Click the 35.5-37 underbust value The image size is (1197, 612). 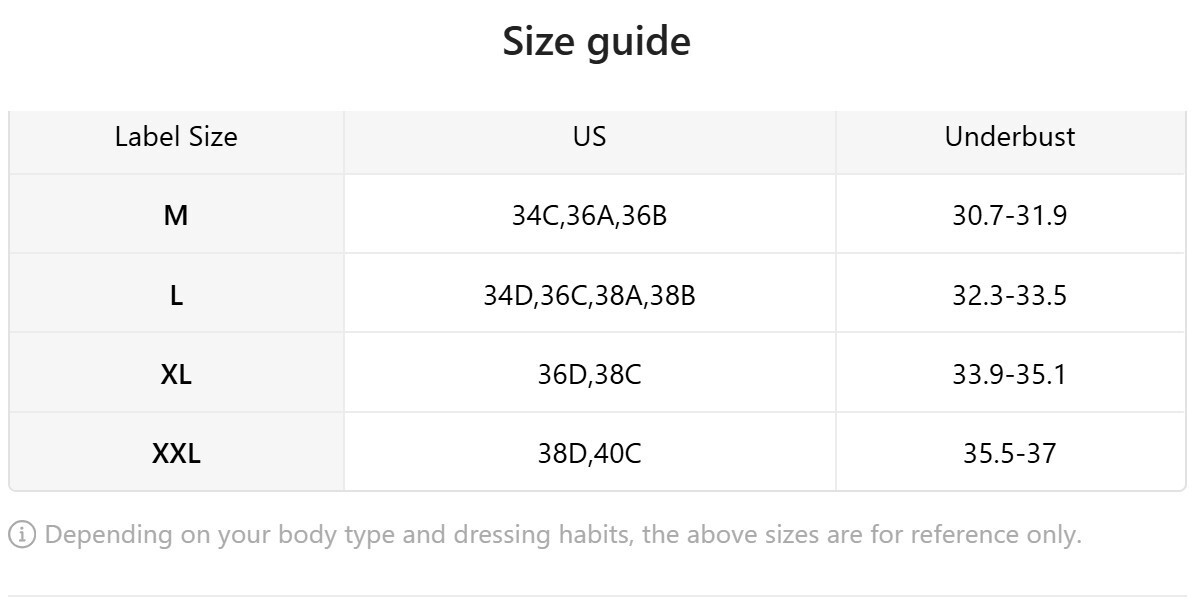click(x=1010, y=454)
